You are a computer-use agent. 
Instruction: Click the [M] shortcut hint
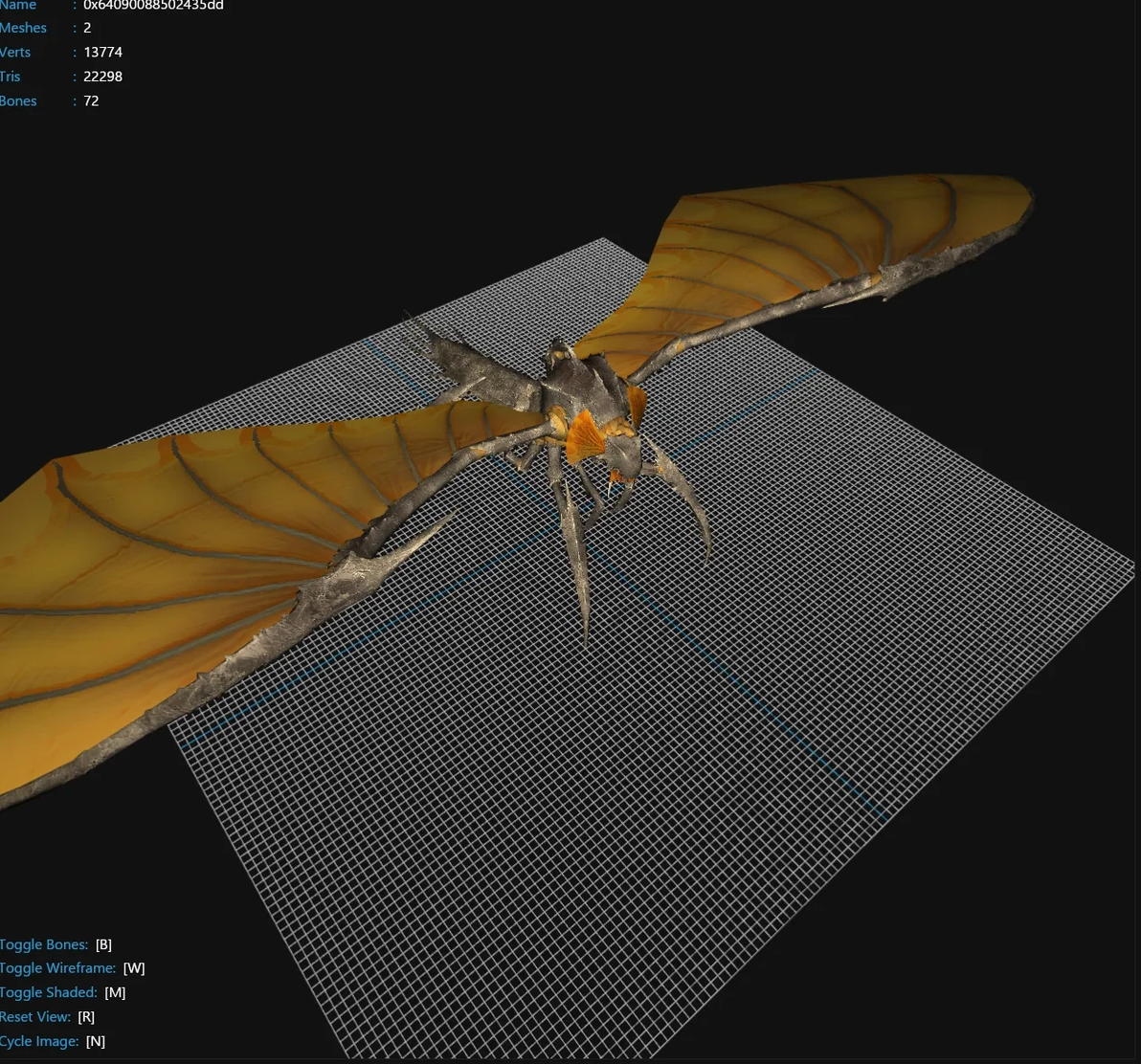[115, 992]
